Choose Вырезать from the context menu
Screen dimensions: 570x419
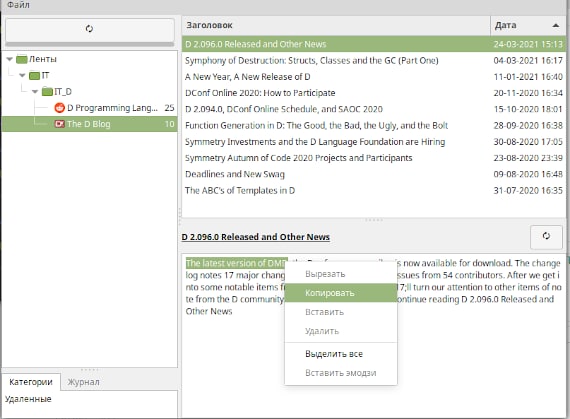pyautogui.click(x=341, y=274)
